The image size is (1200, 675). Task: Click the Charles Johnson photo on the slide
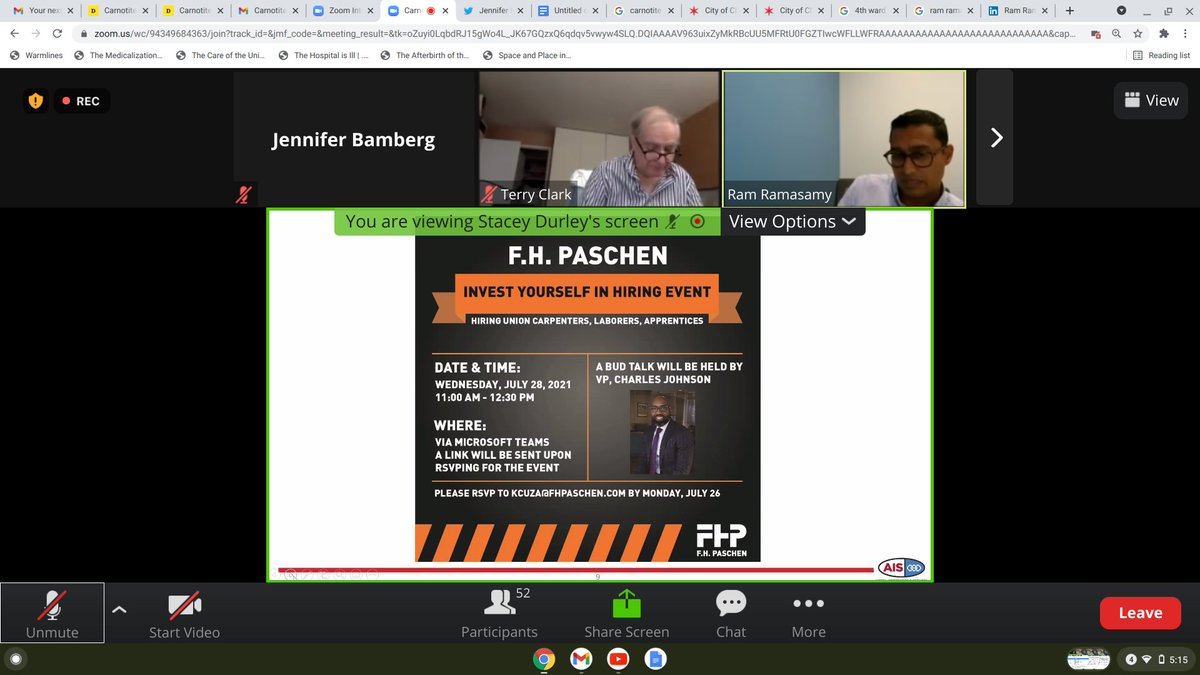(x=662, y=433)
